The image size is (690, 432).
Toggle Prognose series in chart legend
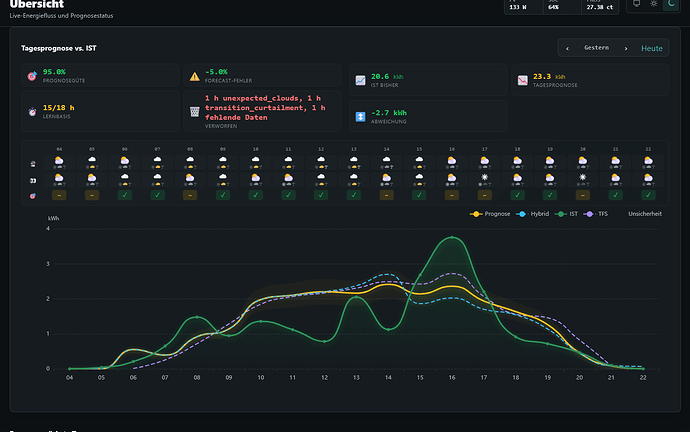(x=490, y=214)
